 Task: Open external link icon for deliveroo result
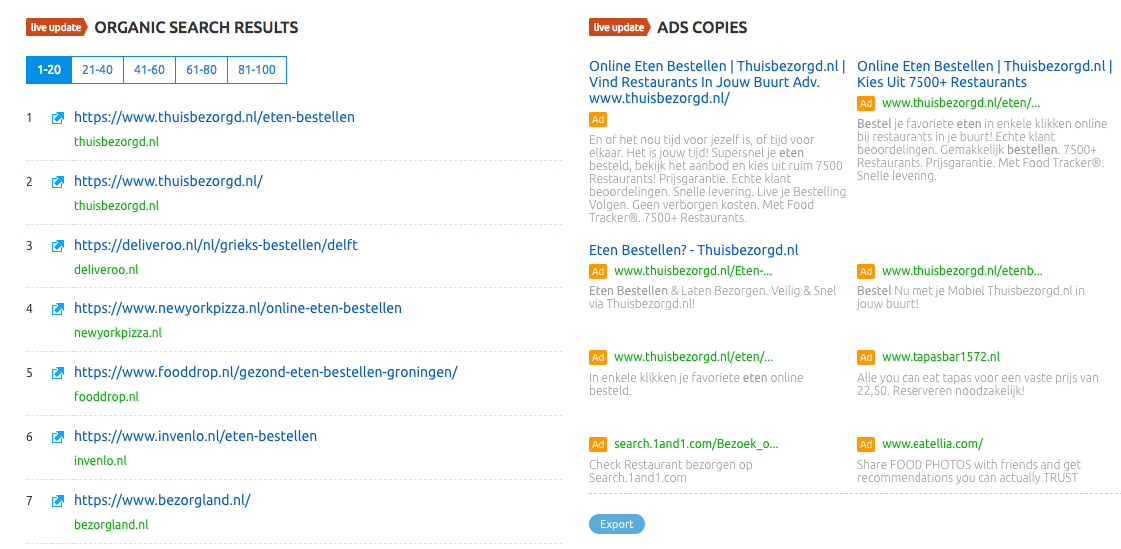coord(58,246)
